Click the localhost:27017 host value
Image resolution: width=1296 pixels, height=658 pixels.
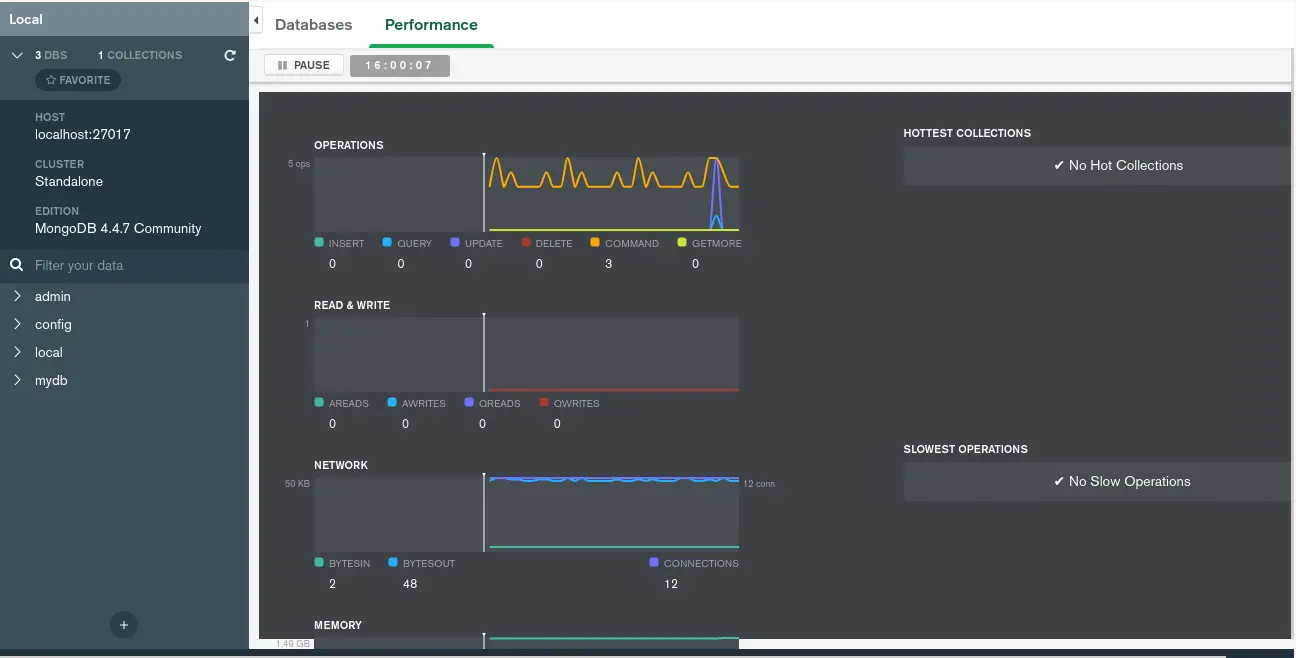[83, 134]
